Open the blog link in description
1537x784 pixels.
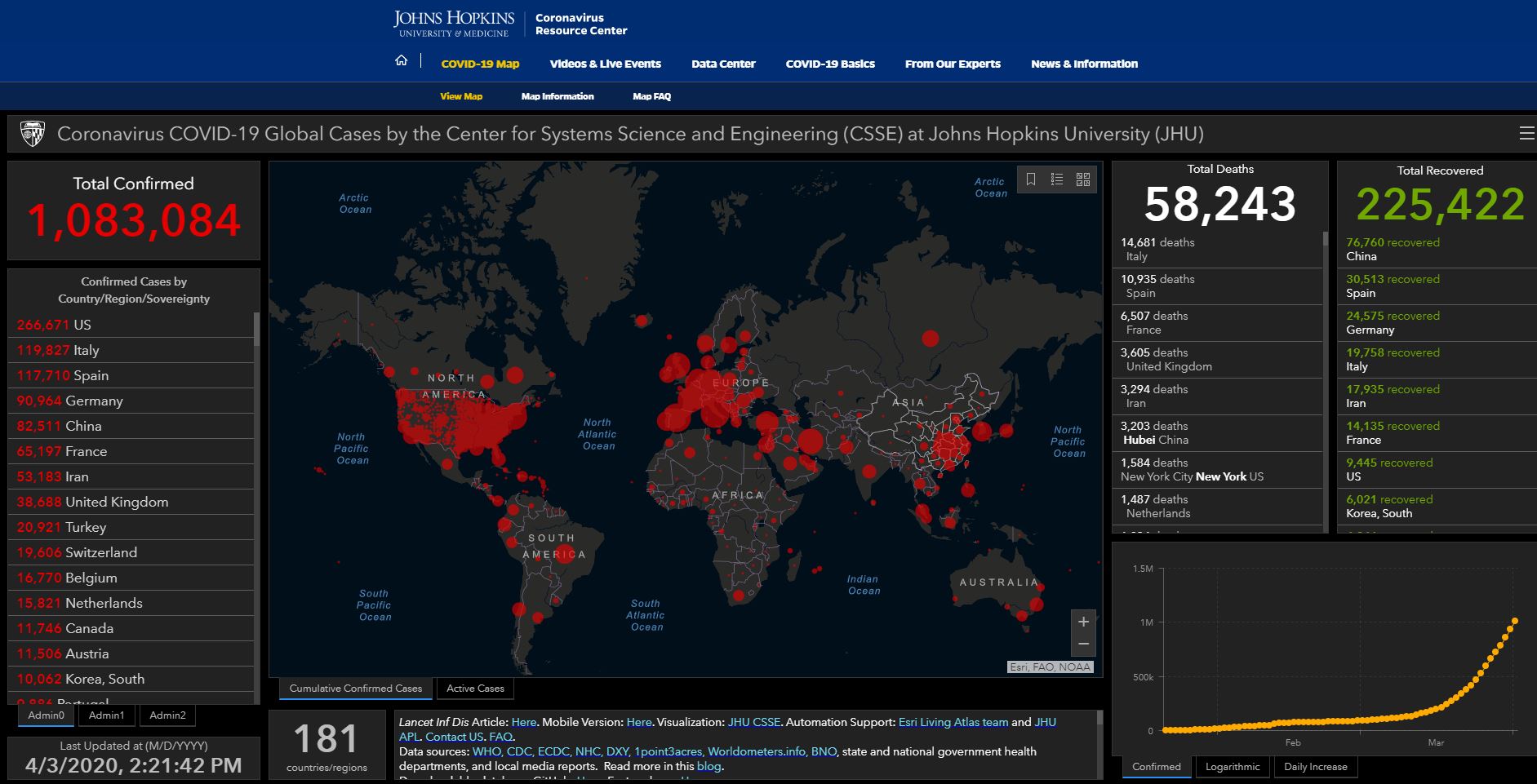(709, 766)
